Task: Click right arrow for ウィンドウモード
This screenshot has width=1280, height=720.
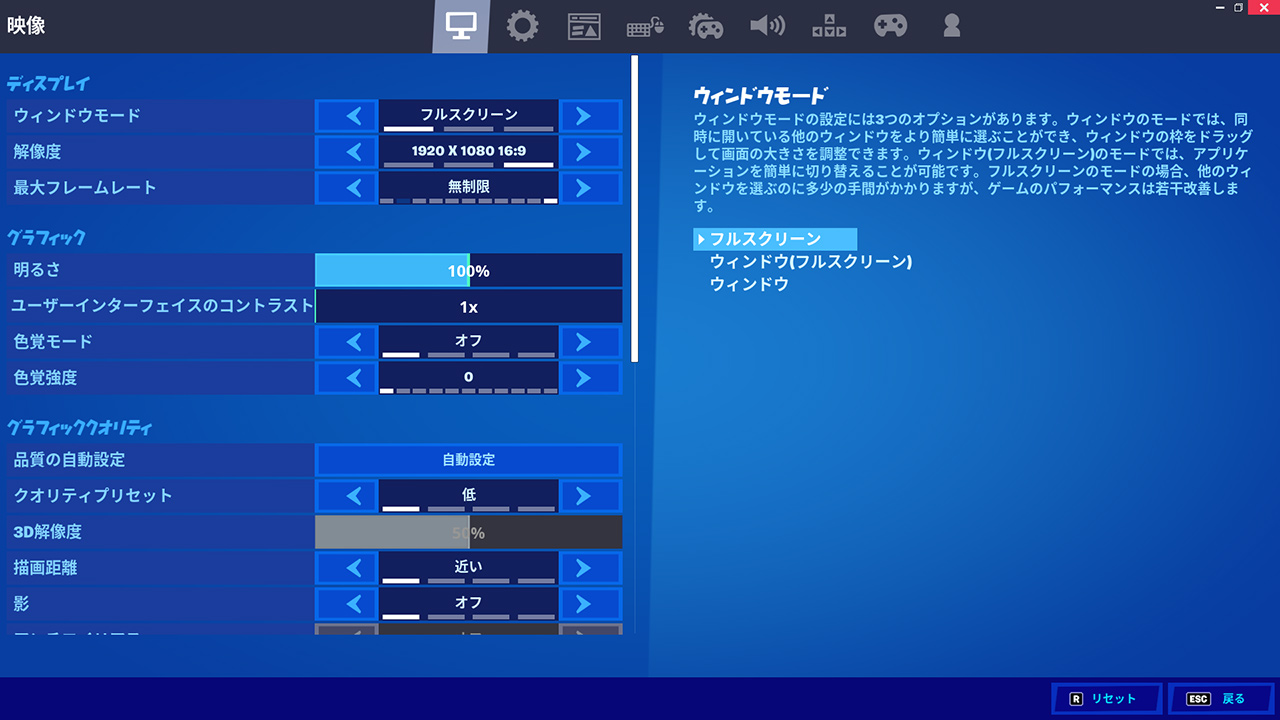Action: click(591, 116)
